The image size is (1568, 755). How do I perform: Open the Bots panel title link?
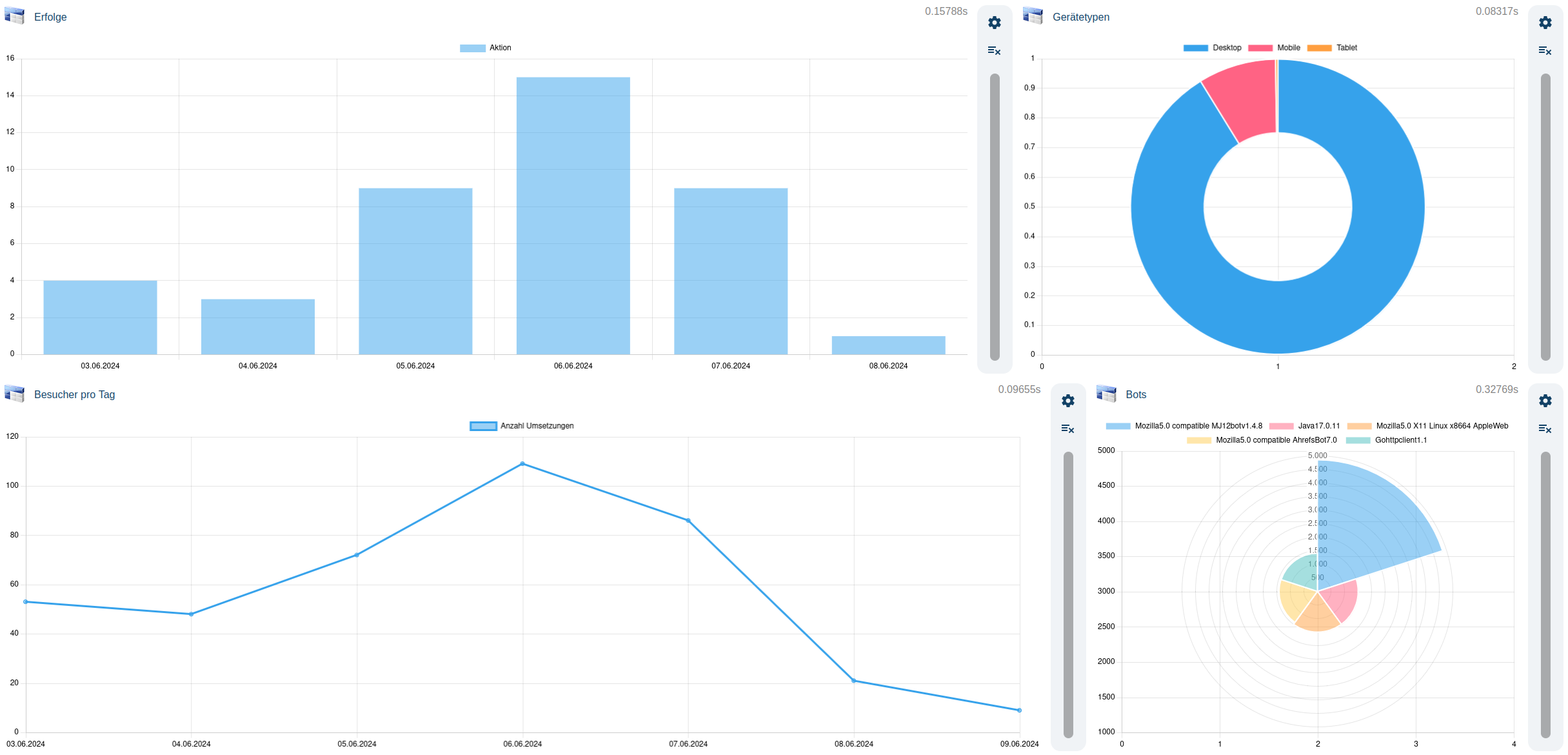(x=1135, y=394)
